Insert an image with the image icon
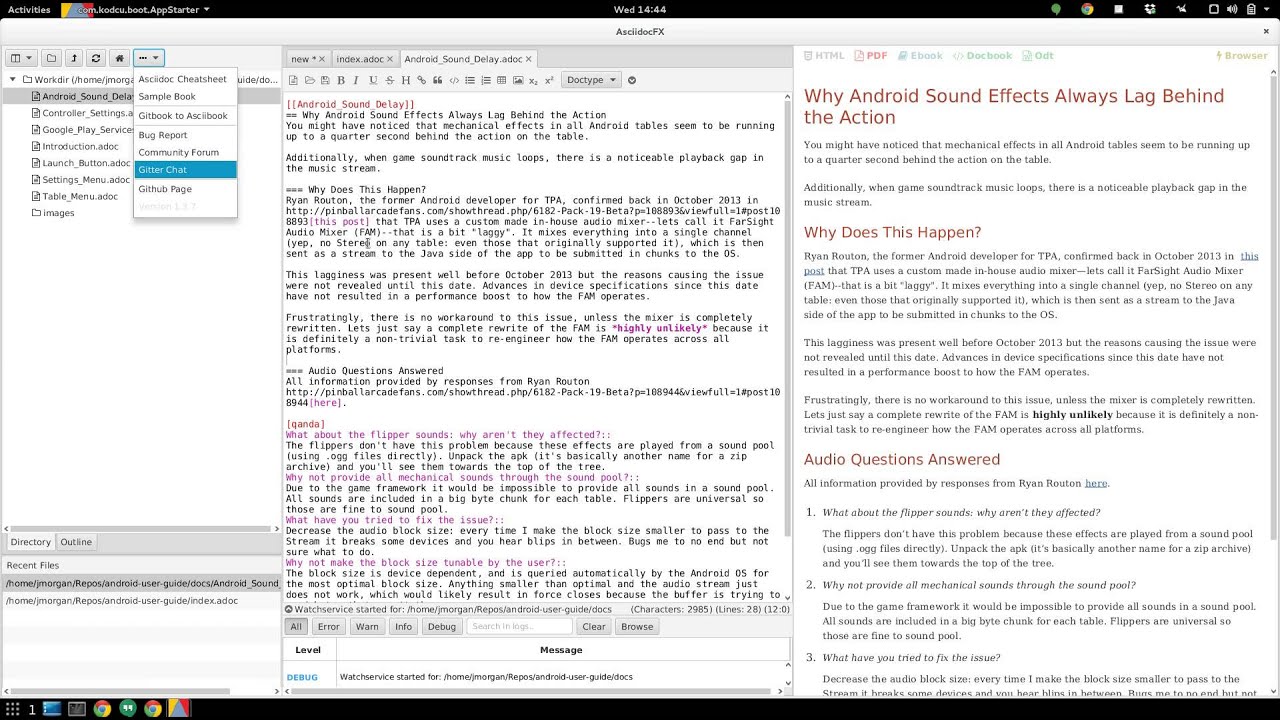Screen dimensions: 1280x720 tap(518, 80)
